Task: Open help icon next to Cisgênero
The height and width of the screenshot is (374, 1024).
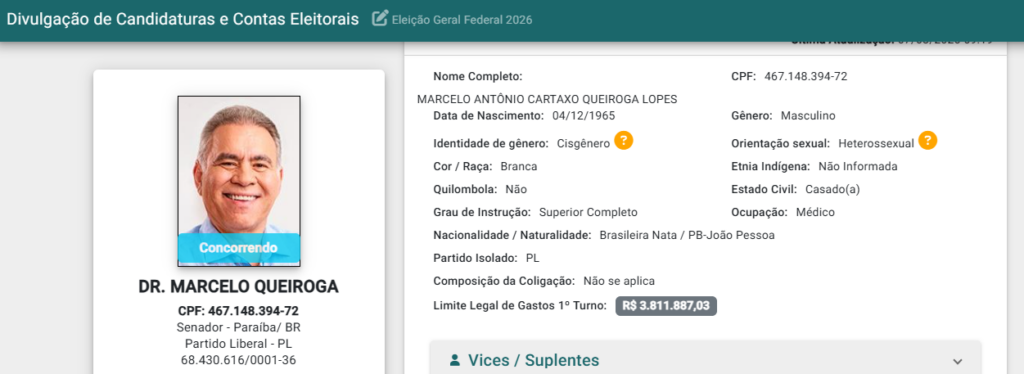Action: point(624,141)
